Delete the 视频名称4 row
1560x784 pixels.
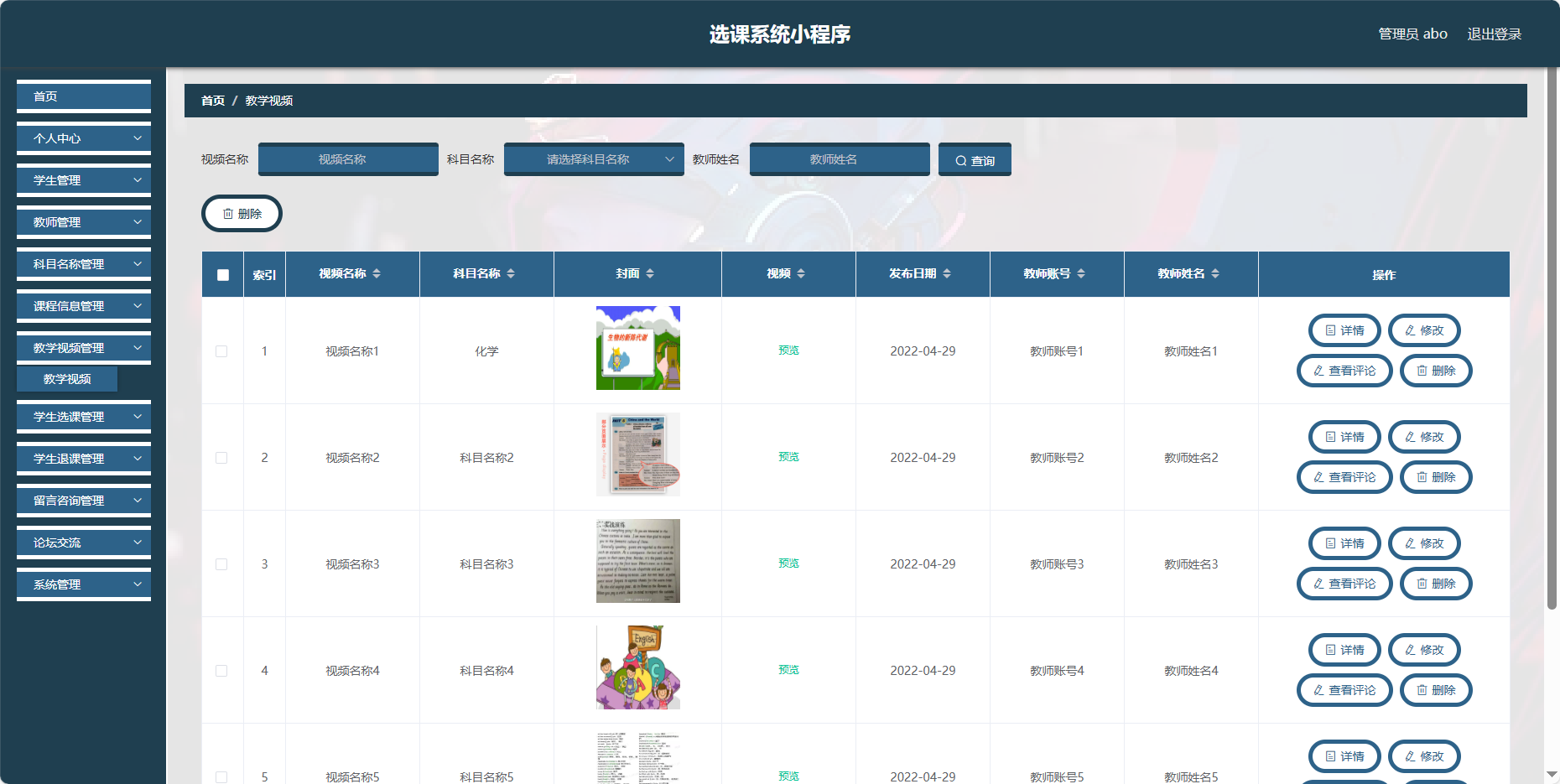click(1436, 690)
